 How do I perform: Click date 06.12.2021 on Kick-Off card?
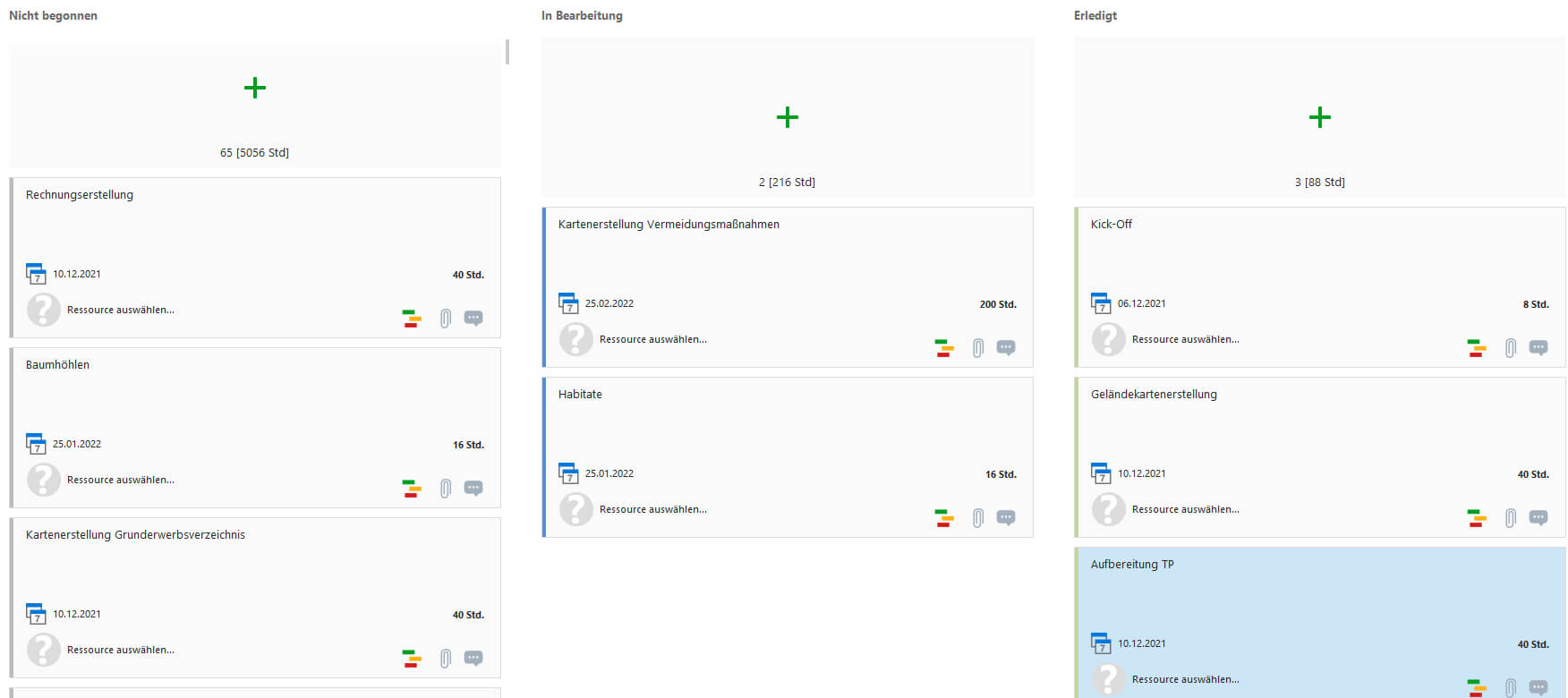tap(1142, 303)
